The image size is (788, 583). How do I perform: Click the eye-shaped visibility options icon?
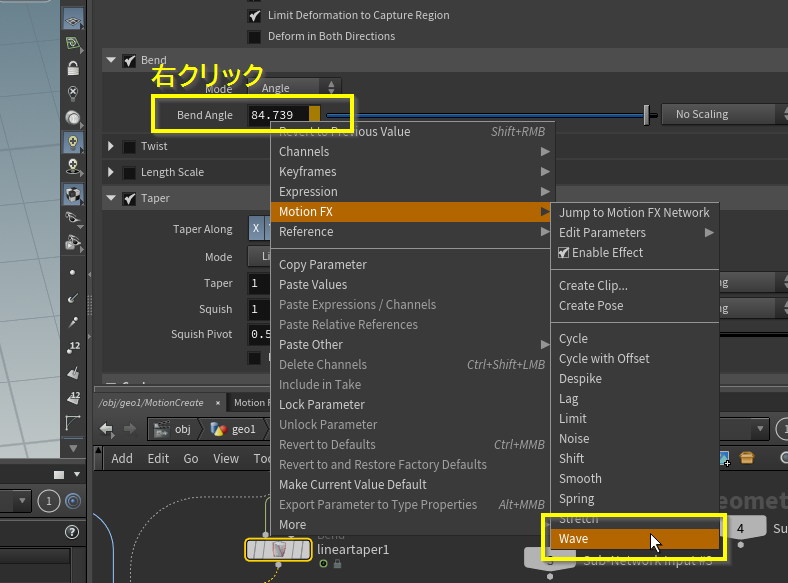pyautogui.click(x=73, y=218)
